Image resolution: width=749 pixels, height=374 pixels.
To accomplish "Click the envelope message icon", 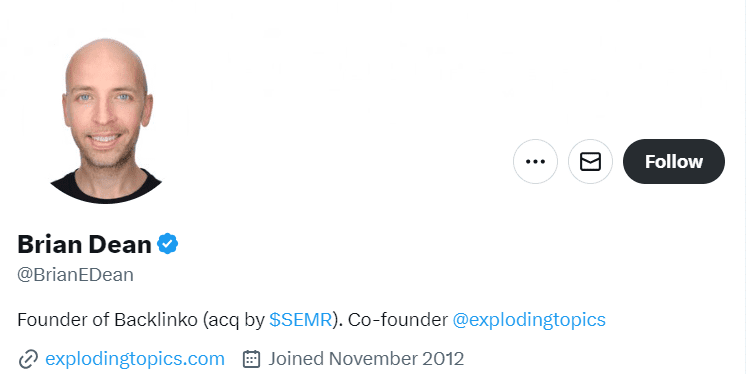I will coord(590,161).
